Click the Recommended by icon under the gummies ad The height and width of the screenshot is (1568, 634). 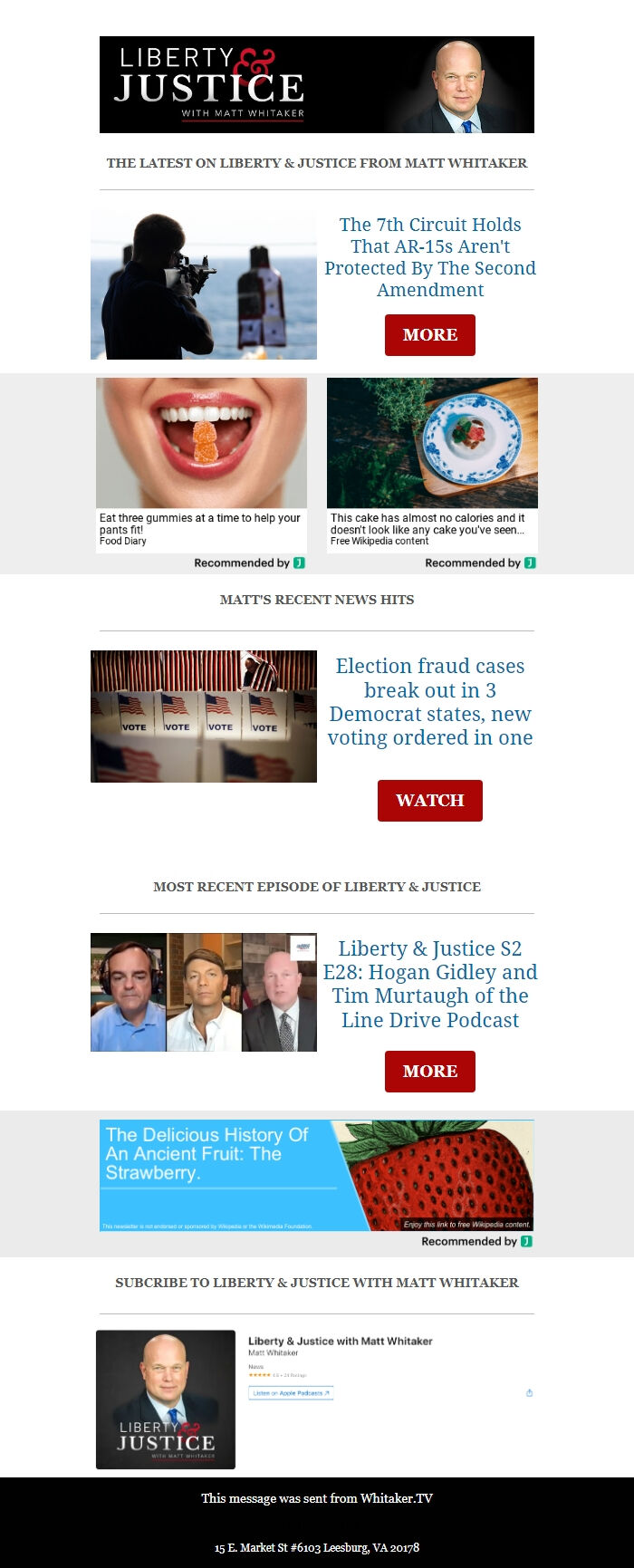(x=300, y=563)
